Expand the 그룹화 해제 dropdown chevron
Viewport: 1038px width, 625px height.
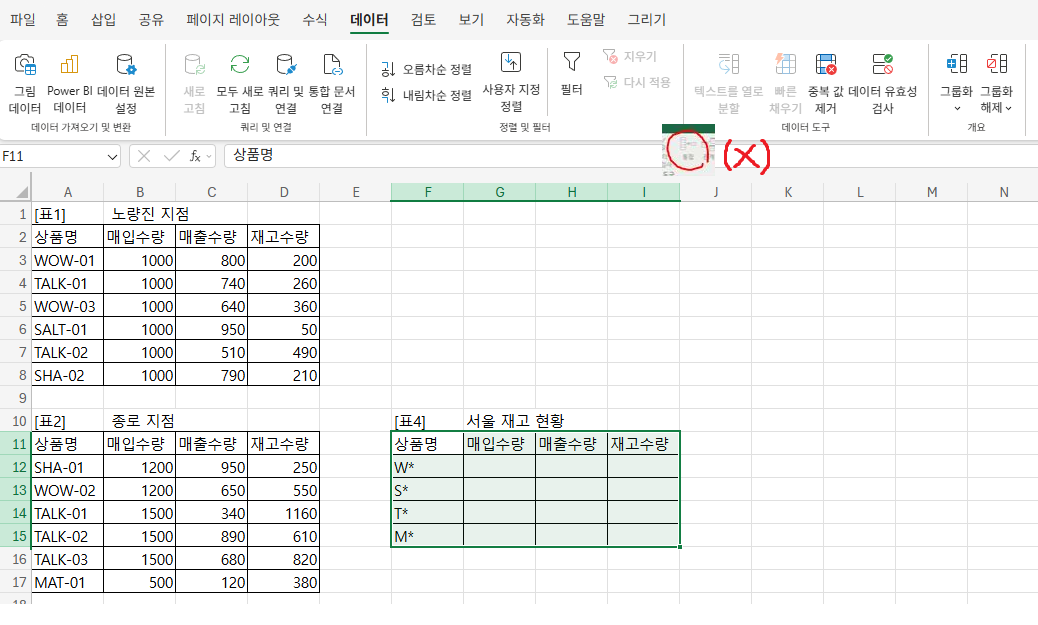coord(1008,109)
